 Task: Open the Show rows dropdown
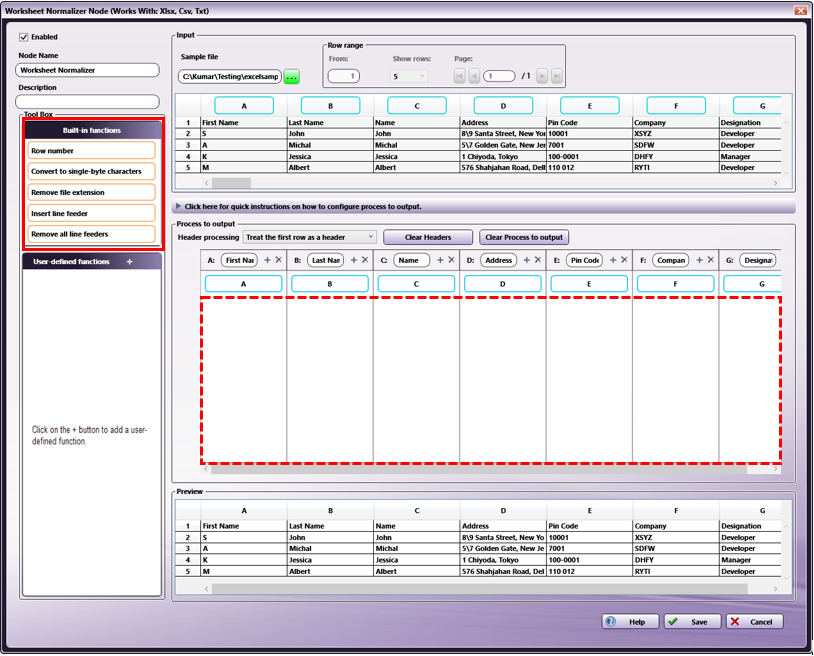point(409,76)
